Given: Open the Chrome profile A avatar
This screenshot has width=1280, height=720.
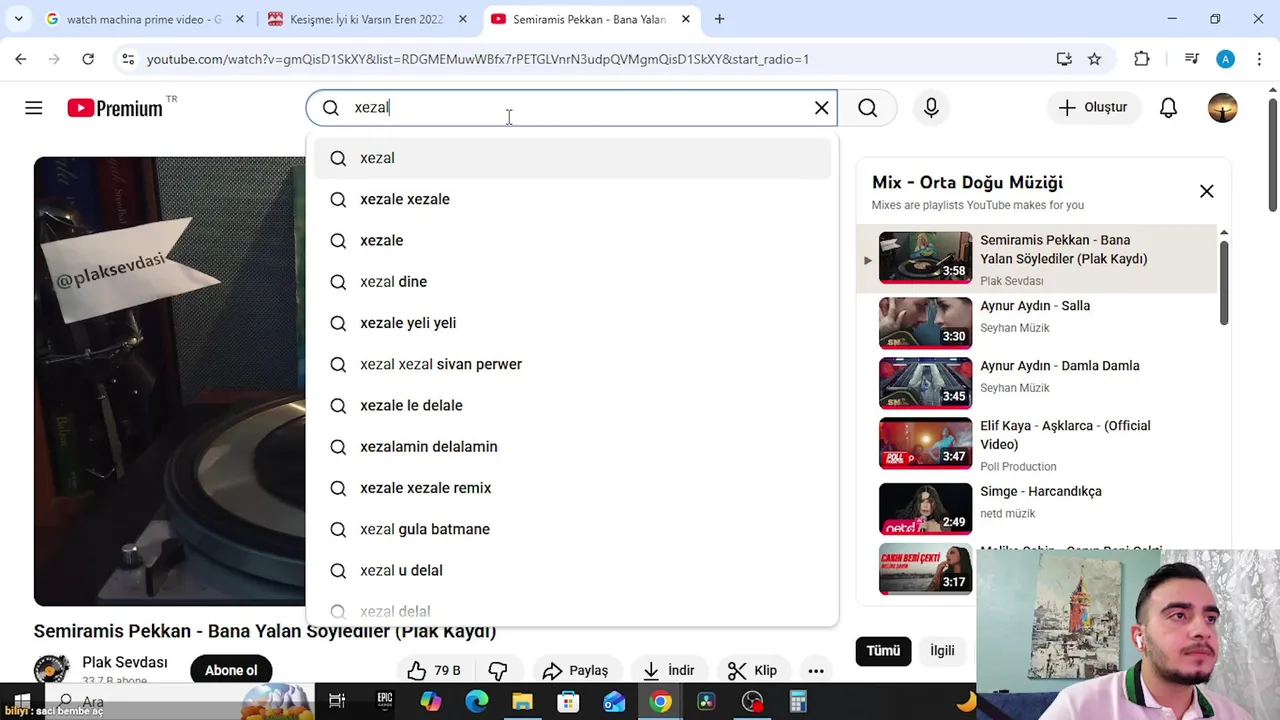Looking at the screenshot, I should point(1226,59).
